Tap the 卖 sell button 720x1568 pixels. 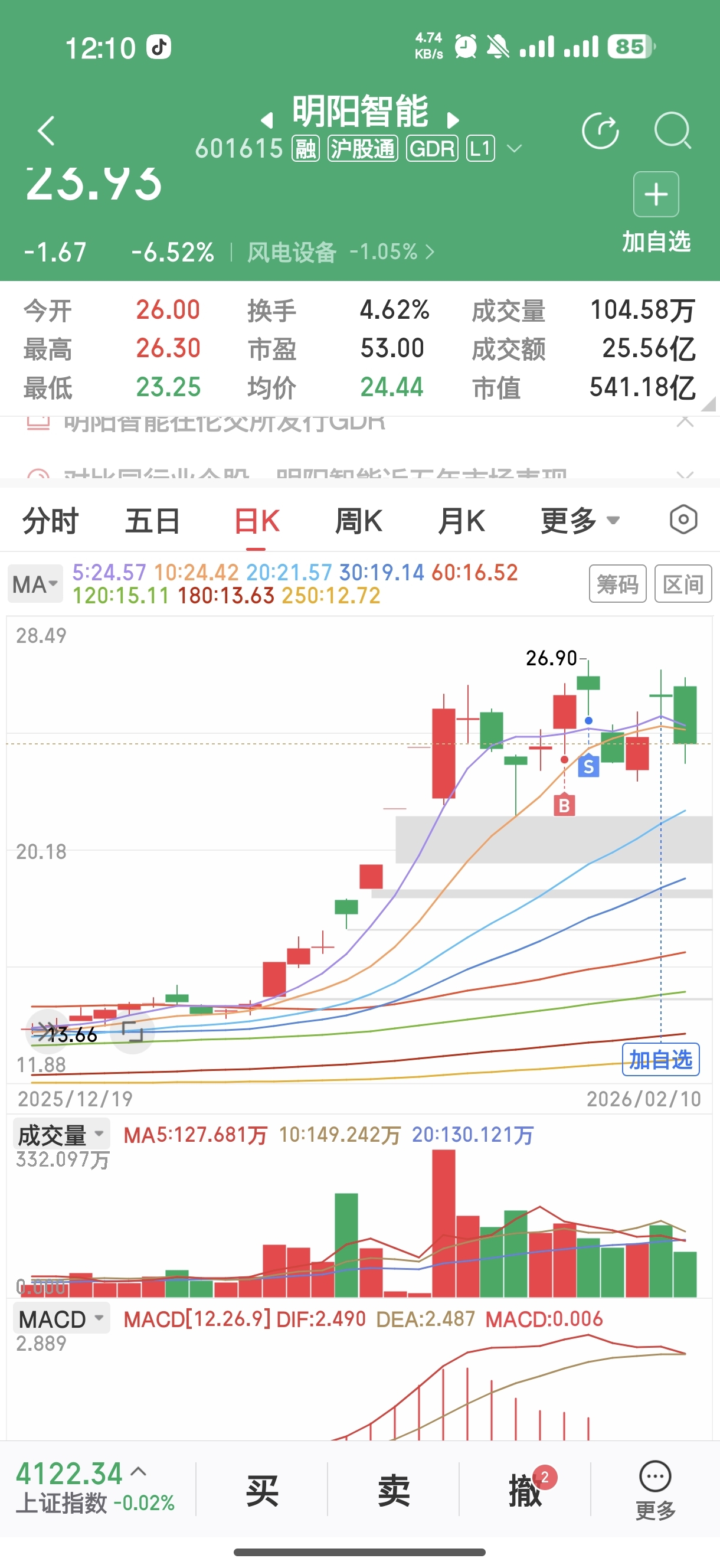(x=394, y=1489)
